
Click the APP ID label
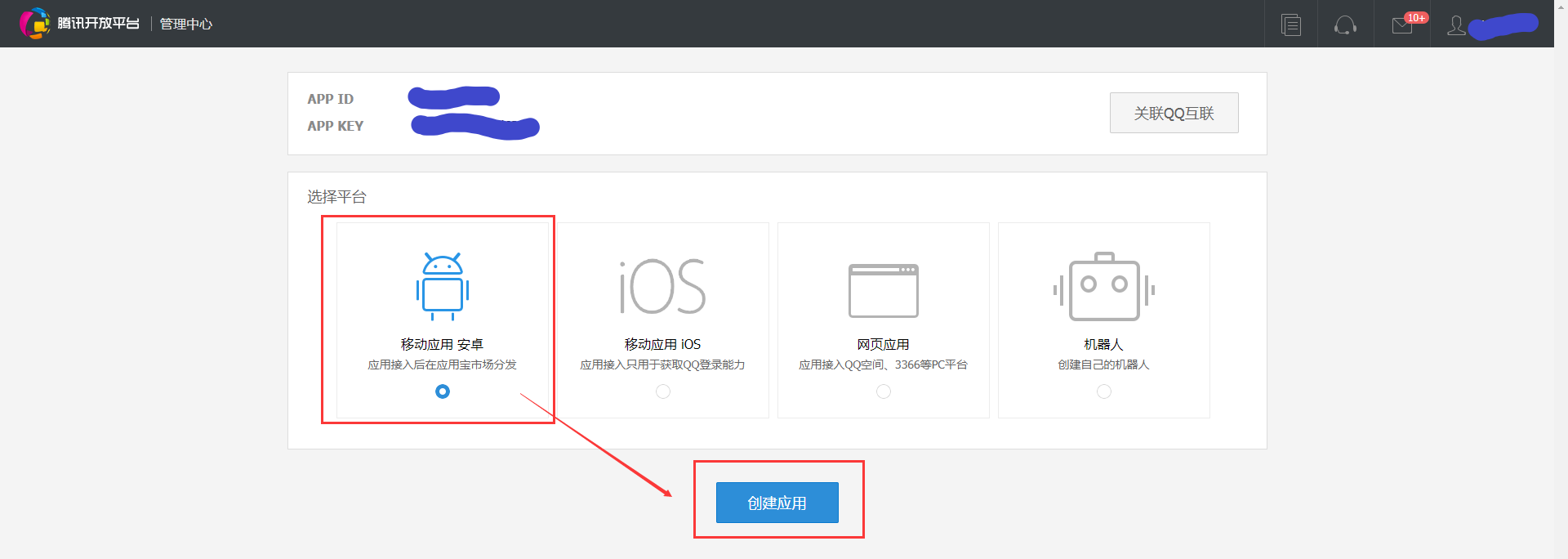[x=331, y=99]
